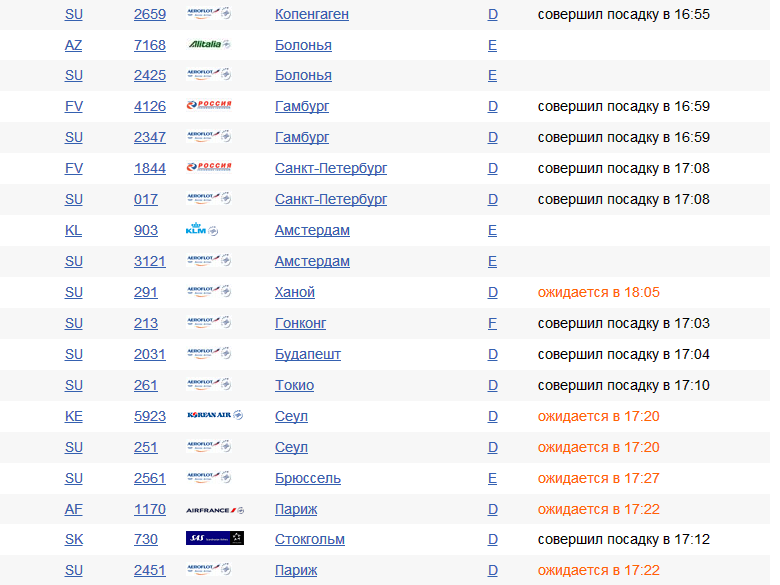Click flight number 2031 link
This screenshot has width=780, height=585.
(x=150, y=354)
